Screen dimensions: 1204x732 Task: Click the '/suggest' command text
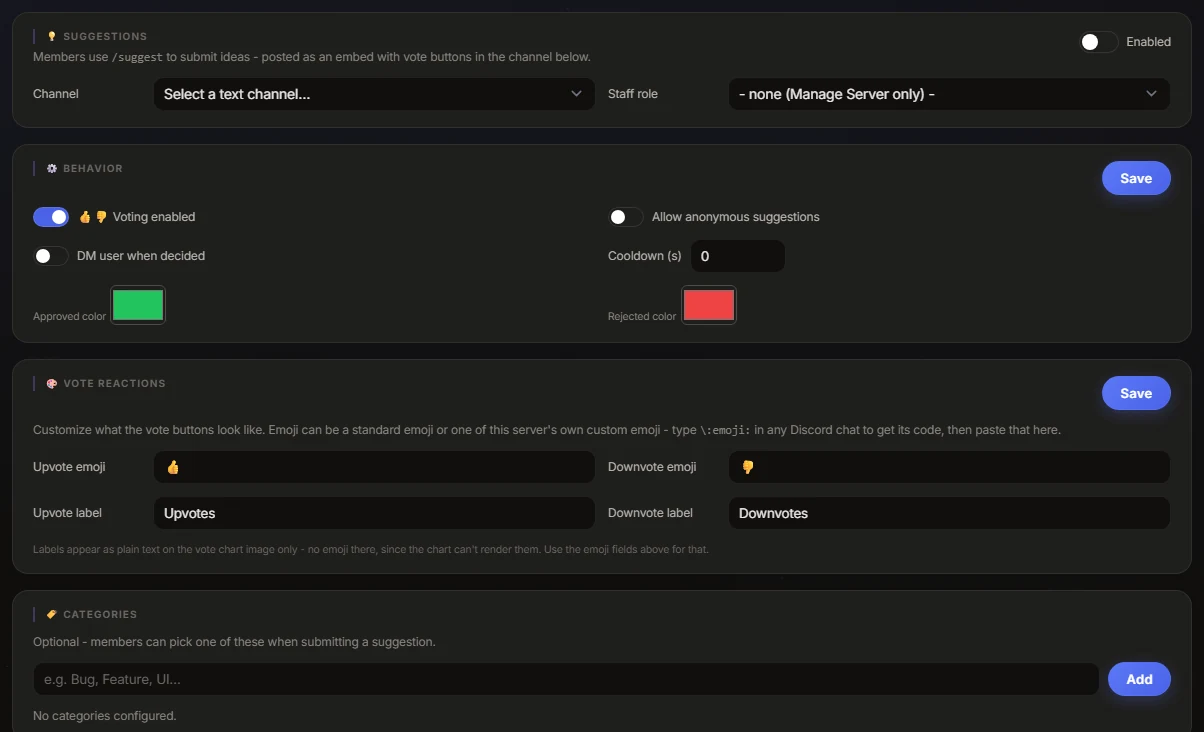point(137,57)
